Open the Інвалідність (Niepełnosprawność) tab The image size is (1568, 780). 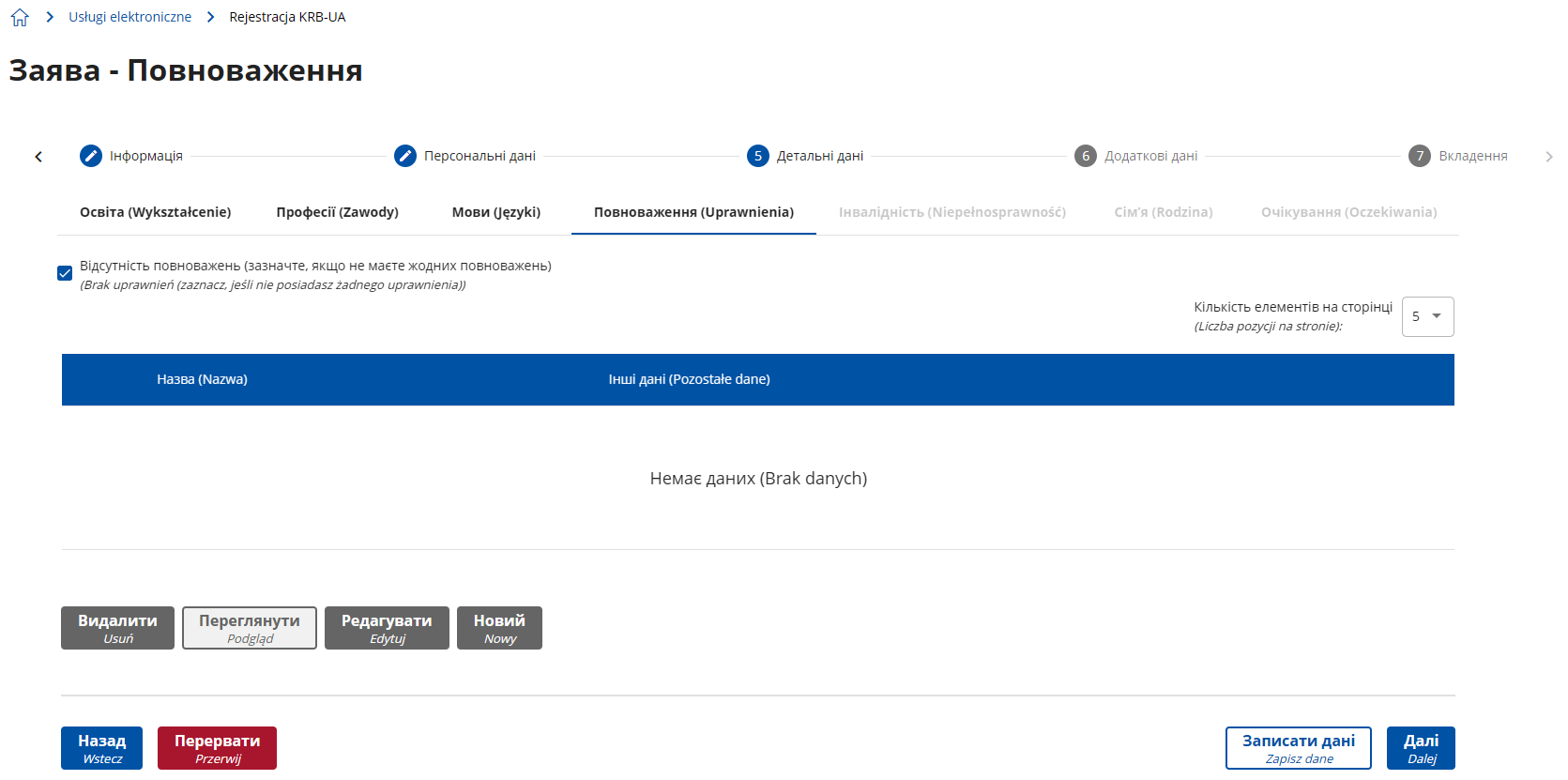952,212
